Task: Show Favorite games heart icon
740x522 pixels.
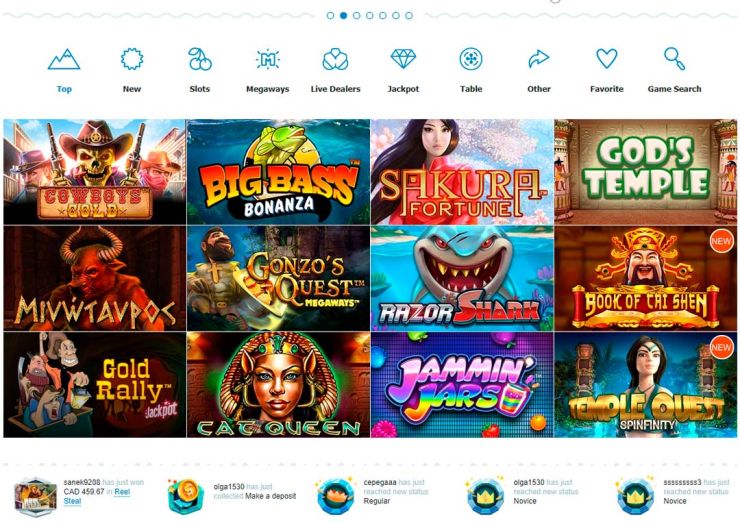Action: click(606, 59)
